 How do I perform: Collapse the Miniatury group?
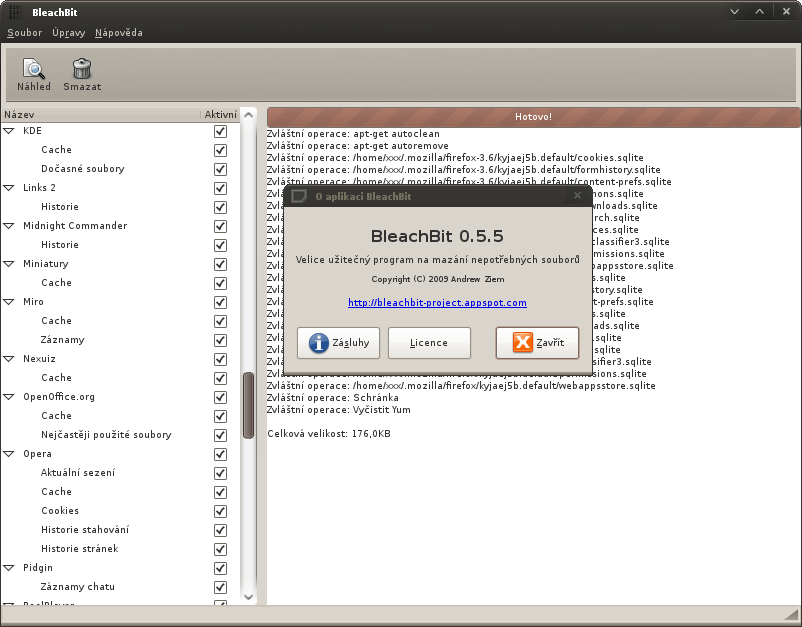click(x=9, y=264)
